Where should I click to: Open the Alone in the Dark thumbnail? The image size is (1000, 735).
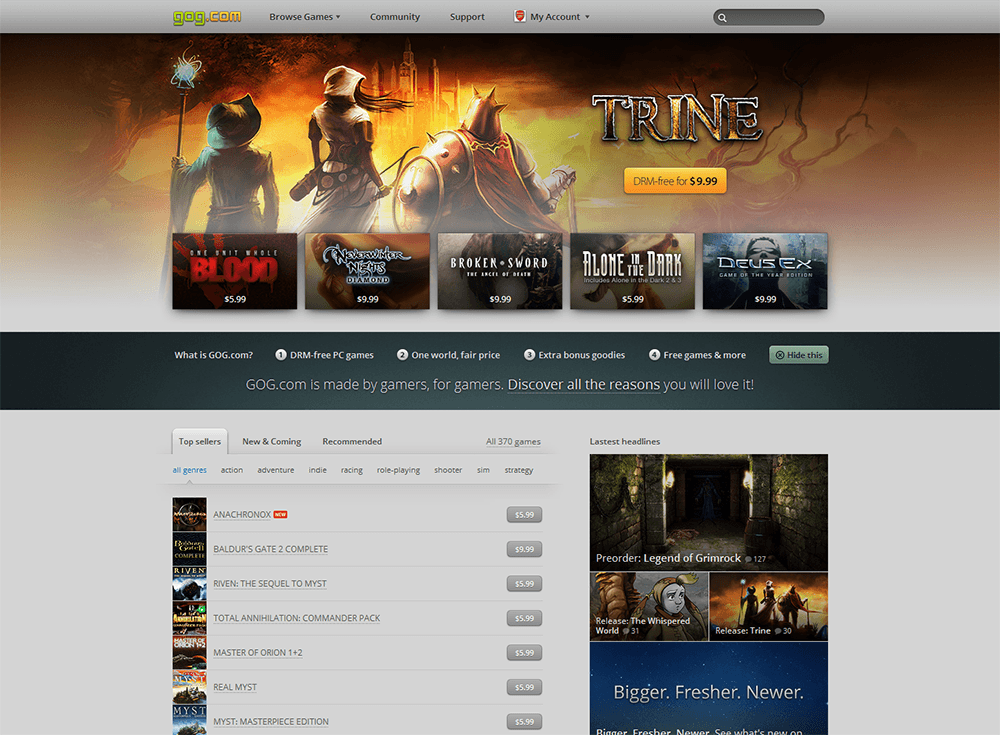(633, 271)
